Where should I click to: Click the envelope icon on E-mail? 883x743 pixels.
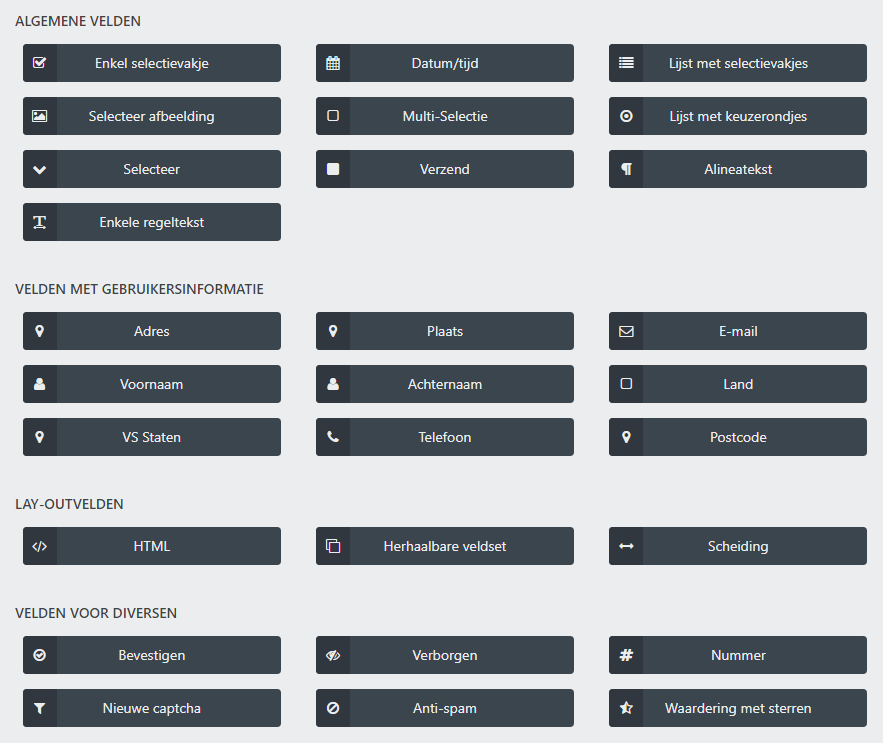626,331
